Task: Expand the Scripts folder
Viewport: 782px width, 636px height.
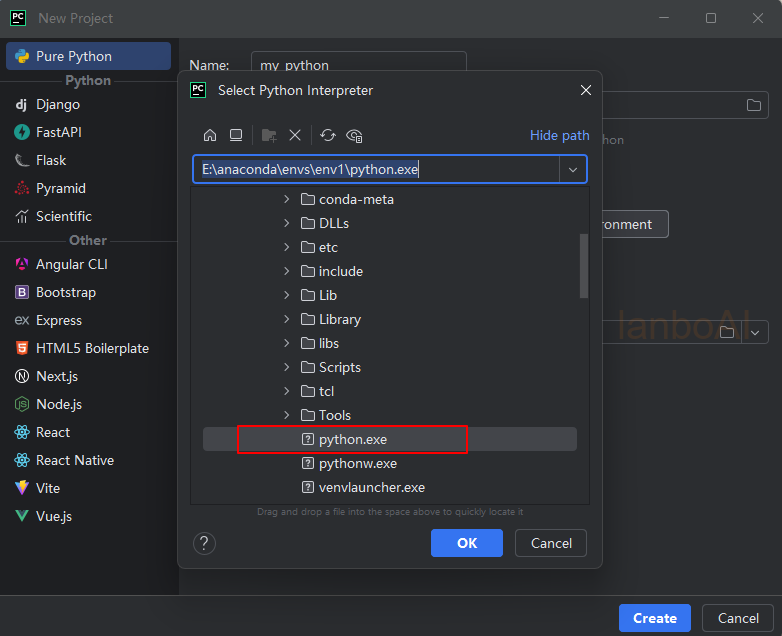Action: pos(286,367)
